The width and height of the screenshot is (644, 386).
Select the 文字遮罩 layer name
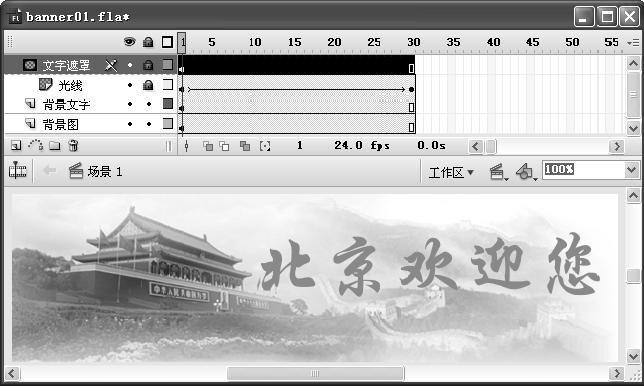[66, 65]
